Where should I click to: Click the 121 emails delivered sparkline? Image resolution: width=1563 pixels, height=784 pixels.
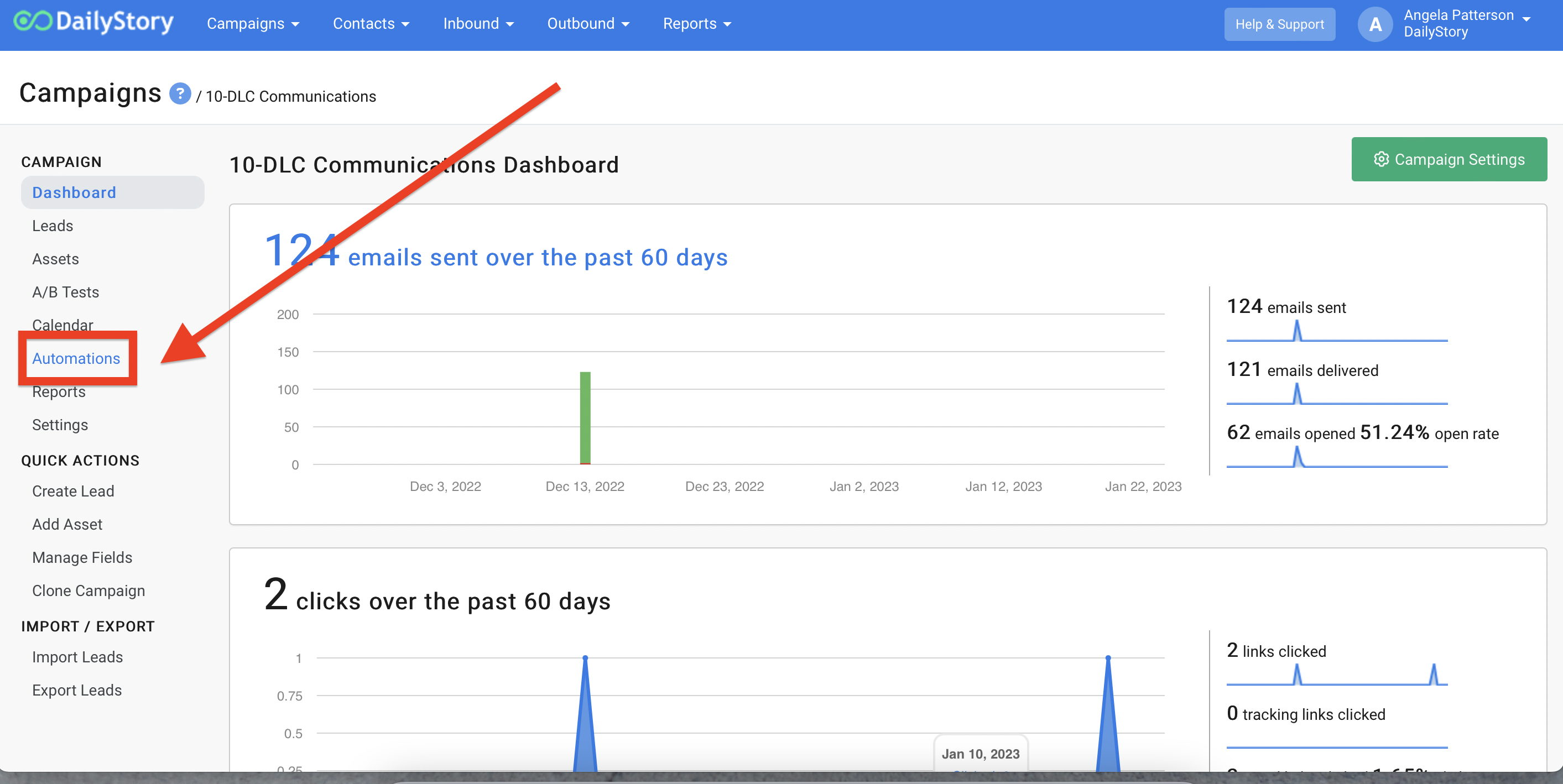tap(1337, 394)
